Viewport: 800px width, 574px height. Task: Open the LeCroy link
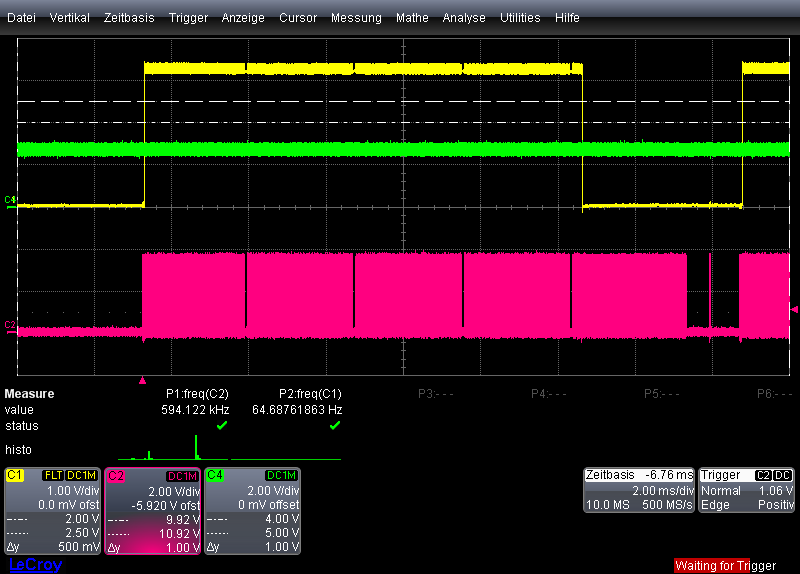(35, 564)
